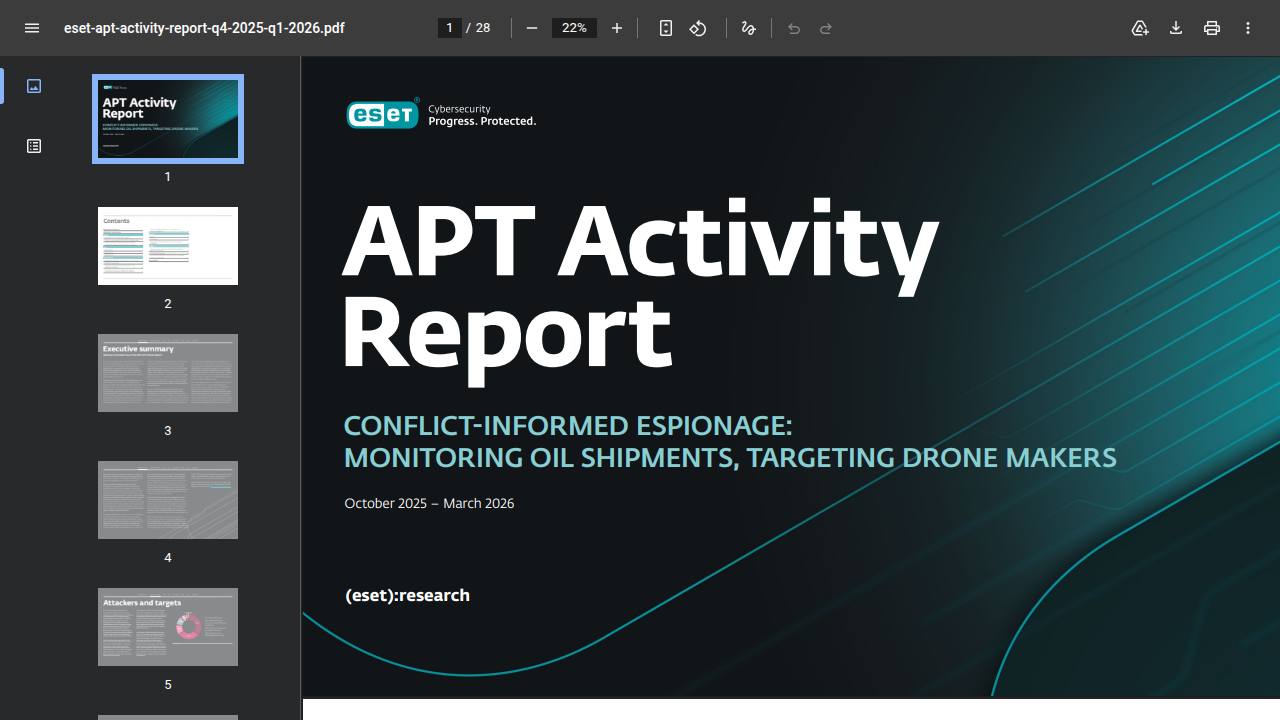Download the PDF file
This screenshot has width=1280, height=720.
click(x=1176, y=28)
